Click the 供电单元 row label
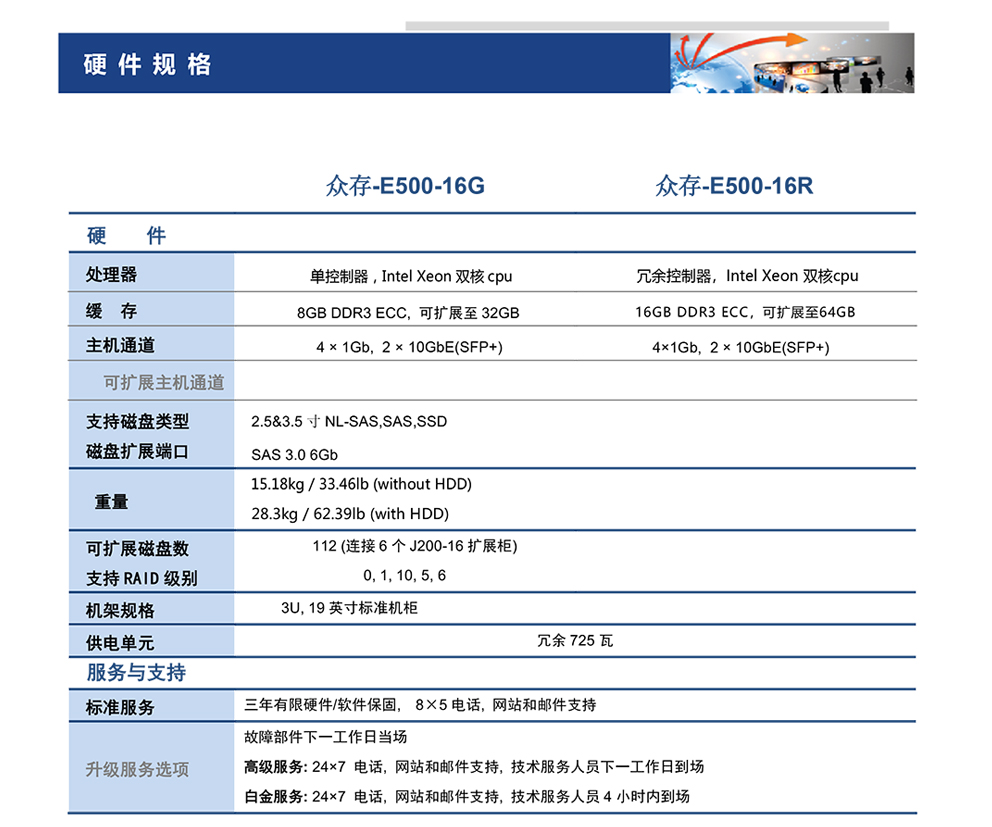992x827 pixels. point(120,643)
